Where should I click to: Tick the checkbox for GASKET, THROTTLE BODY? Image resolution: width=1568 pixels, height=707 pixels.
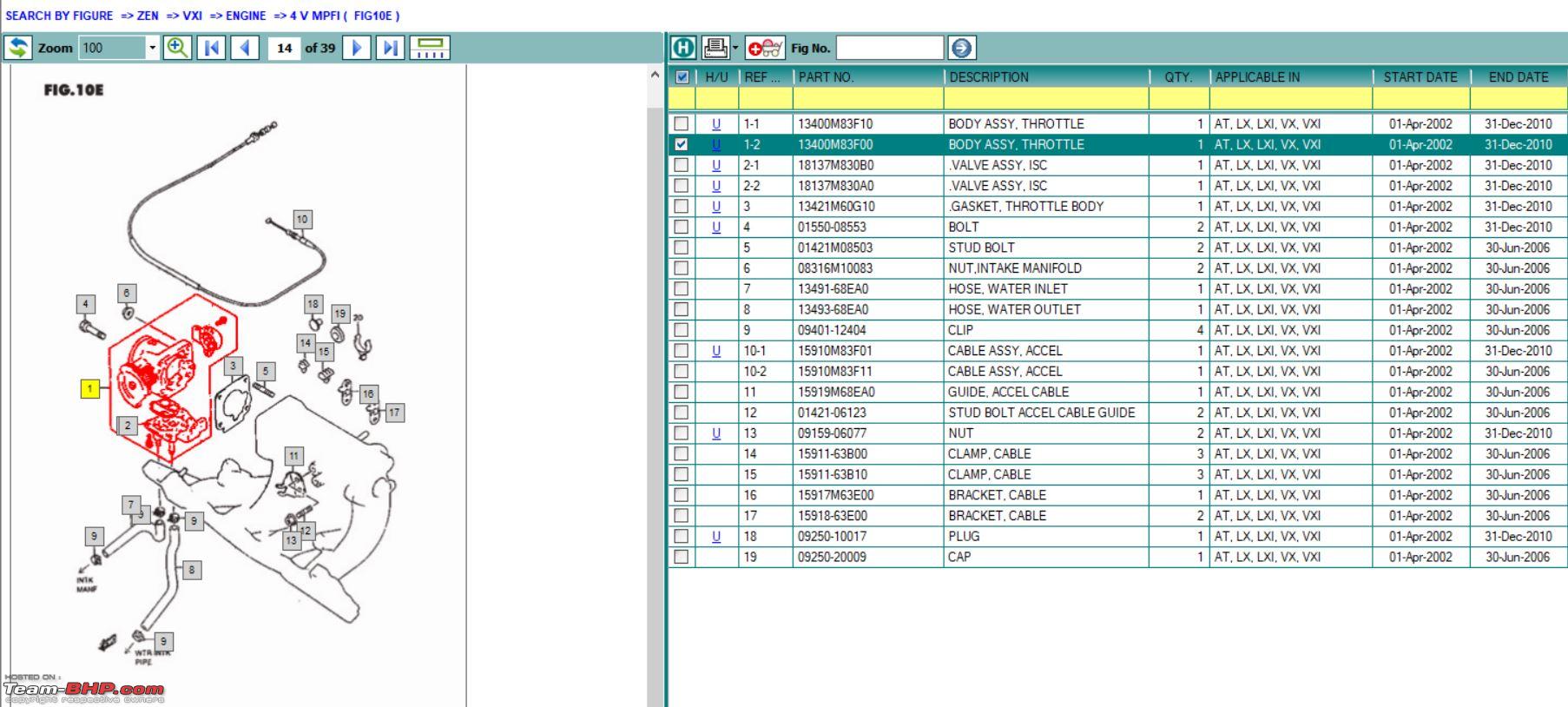682,206
